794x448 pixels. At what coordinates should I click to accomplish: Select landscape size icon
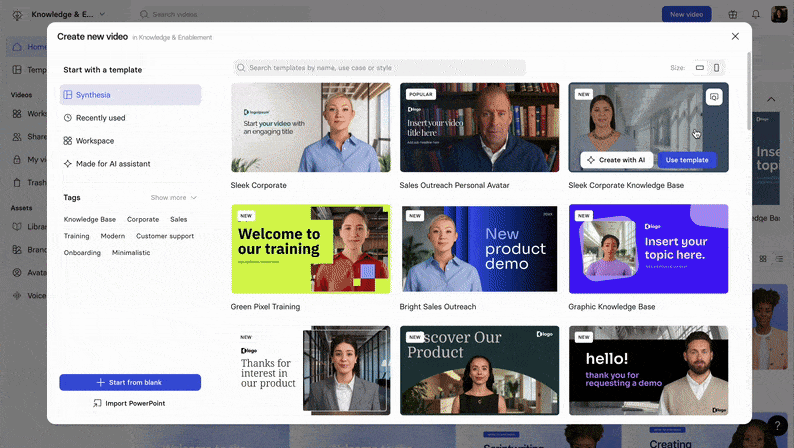click(699, 67)
